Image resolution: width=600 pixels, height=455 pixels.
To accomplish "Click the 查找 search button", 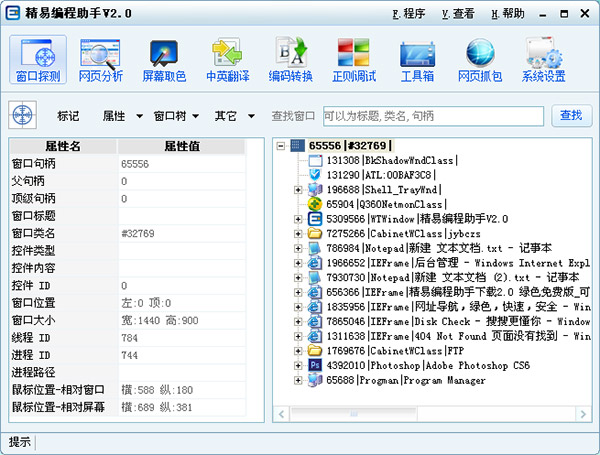I will pyautogui.click(x=571, y=115).
